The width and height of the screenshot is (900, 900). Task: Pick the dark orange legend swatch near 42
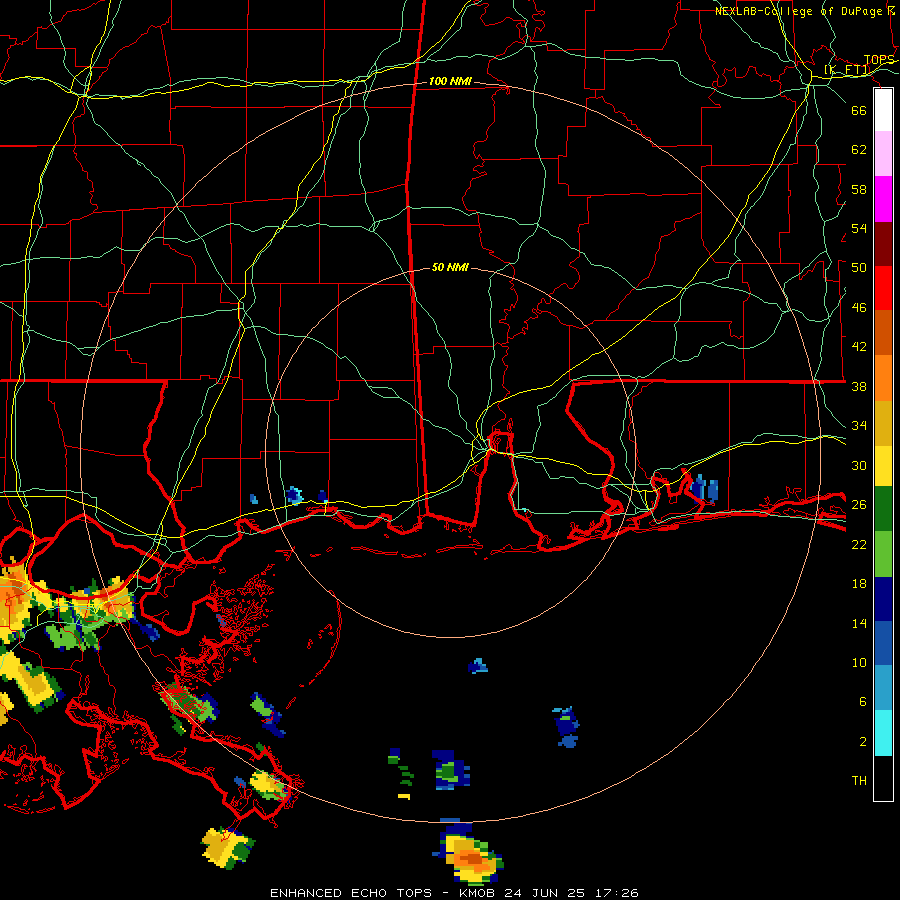[x=883, y=332]
